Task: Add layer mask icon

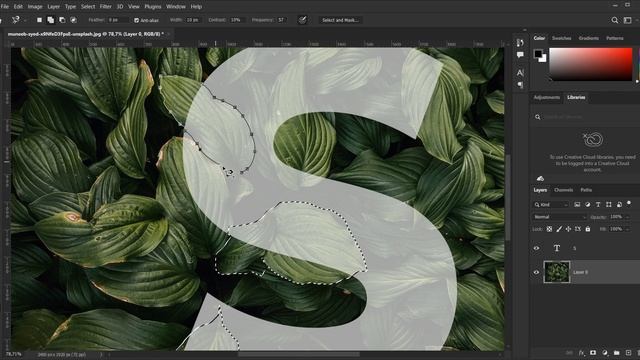Action: pos(593,353)
